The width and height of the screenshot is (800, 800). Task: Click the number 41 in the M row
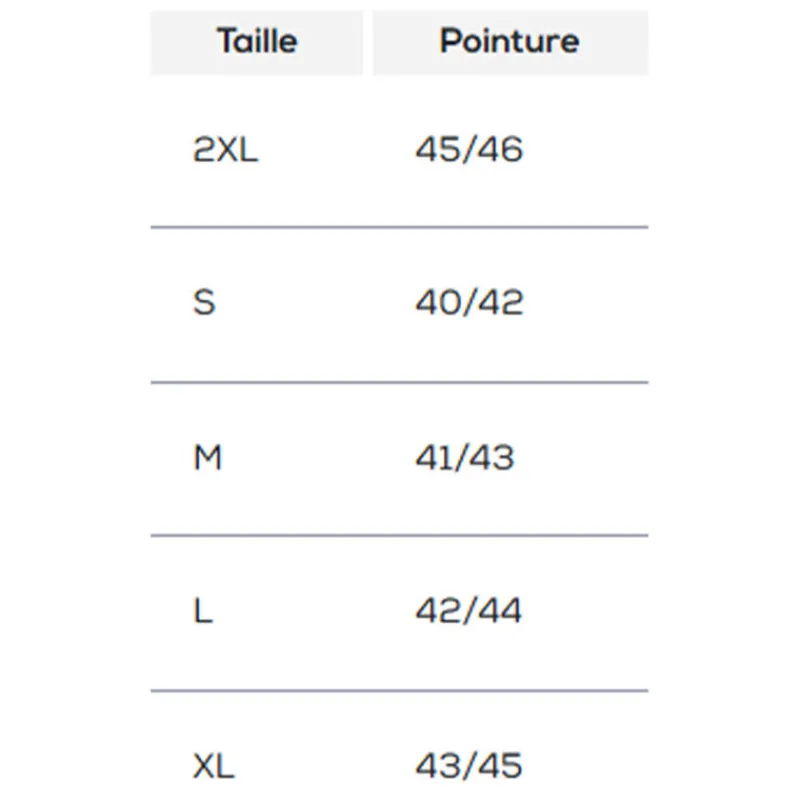coord(432,458)
